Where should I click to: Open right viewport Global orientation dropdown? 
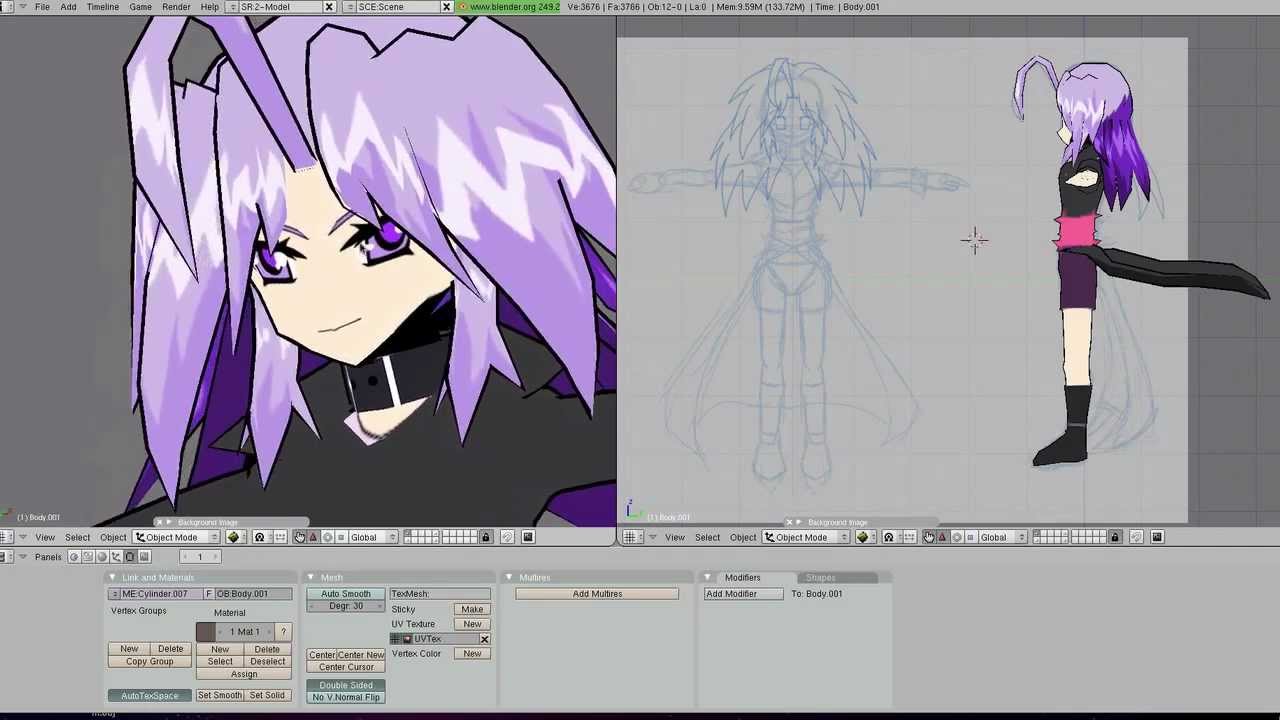(1003, 537)
